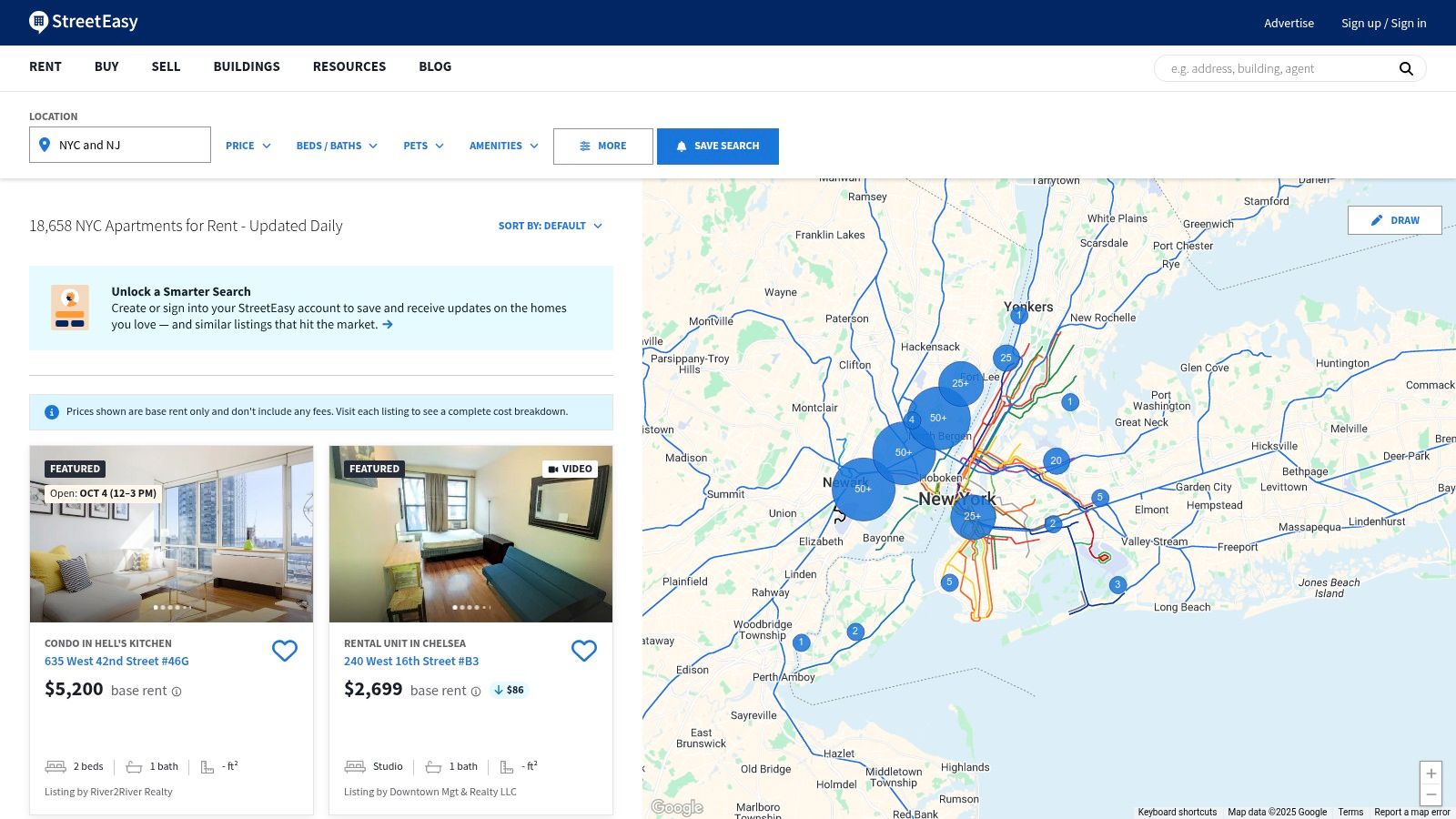Viewport: 1456px width, 819px height.
Task: Click the Save Search button
Action: click(717, 146)
